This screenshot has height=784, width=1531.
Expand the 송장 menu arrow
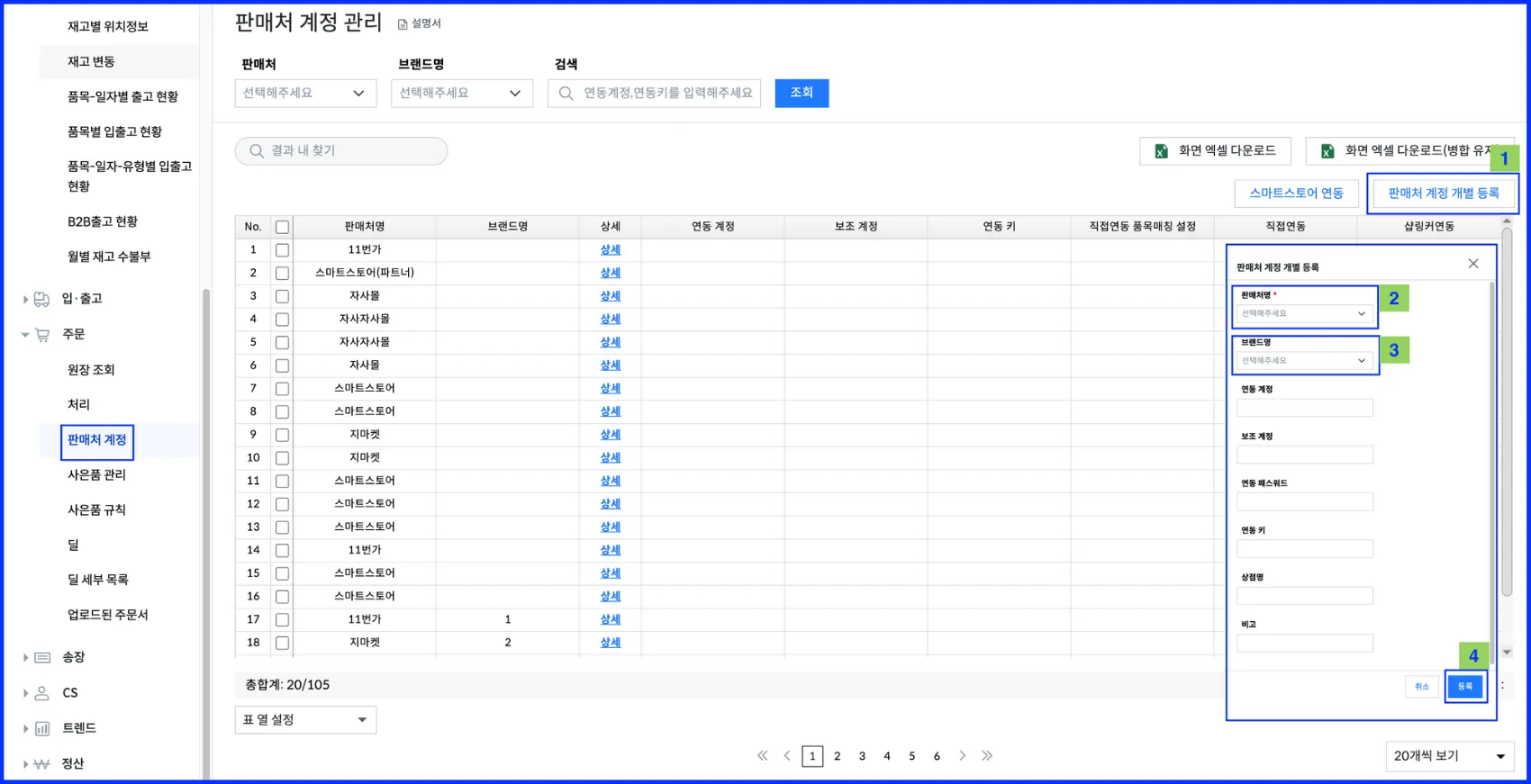25,658
